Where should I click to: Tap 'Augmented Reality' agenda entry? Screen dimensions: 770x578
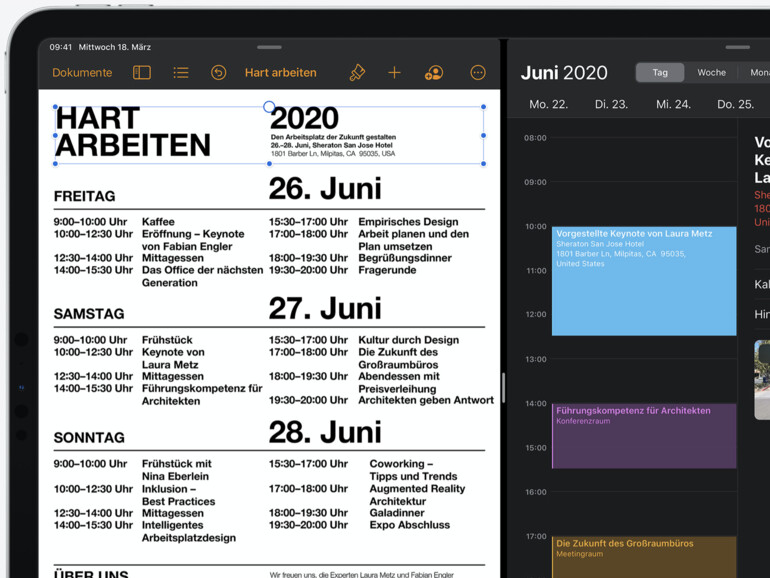(x=417, y=489)
